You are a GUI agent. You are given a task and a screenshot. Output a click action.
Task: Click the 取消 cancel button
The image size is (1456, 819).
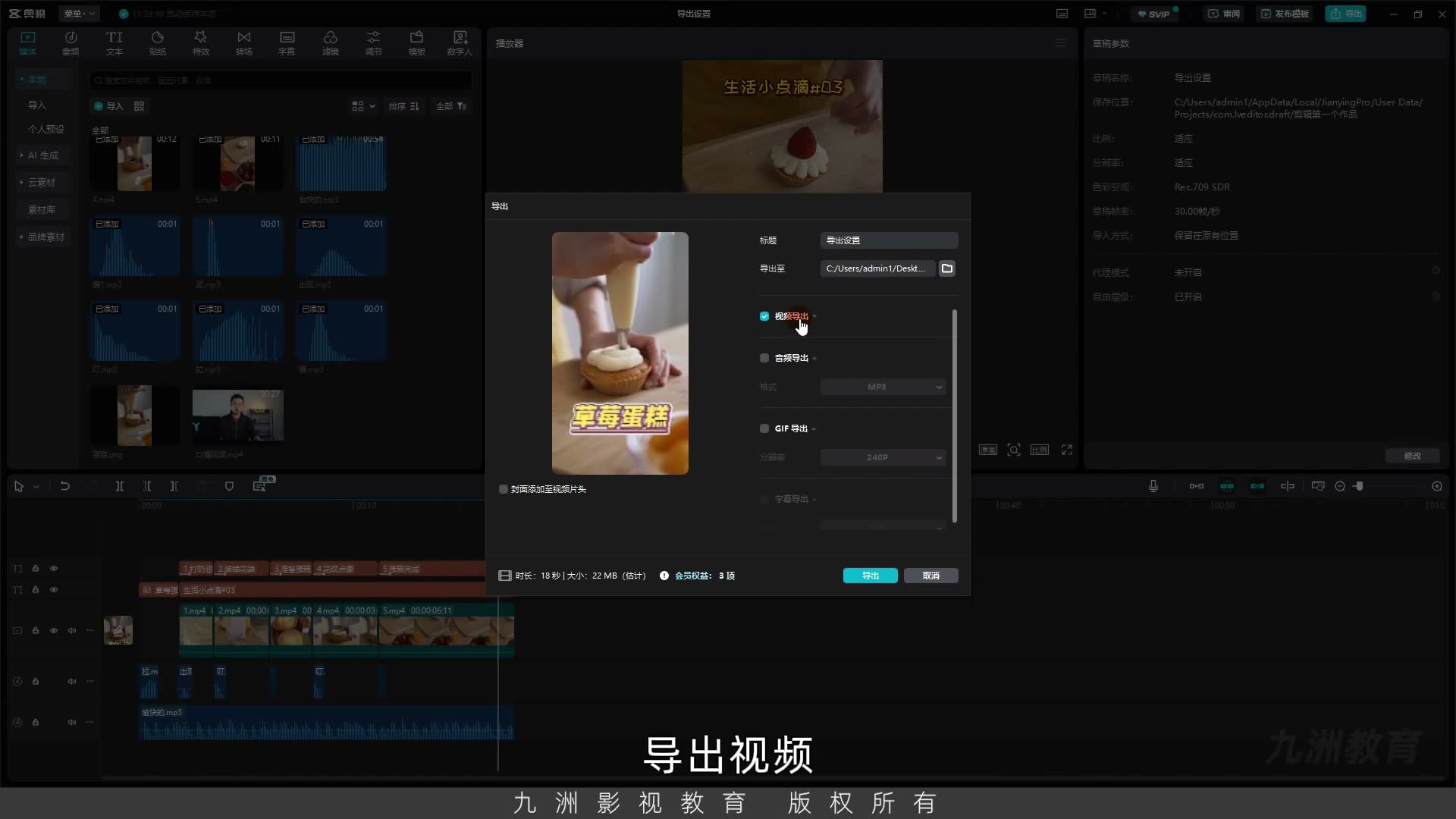(931, 576)
